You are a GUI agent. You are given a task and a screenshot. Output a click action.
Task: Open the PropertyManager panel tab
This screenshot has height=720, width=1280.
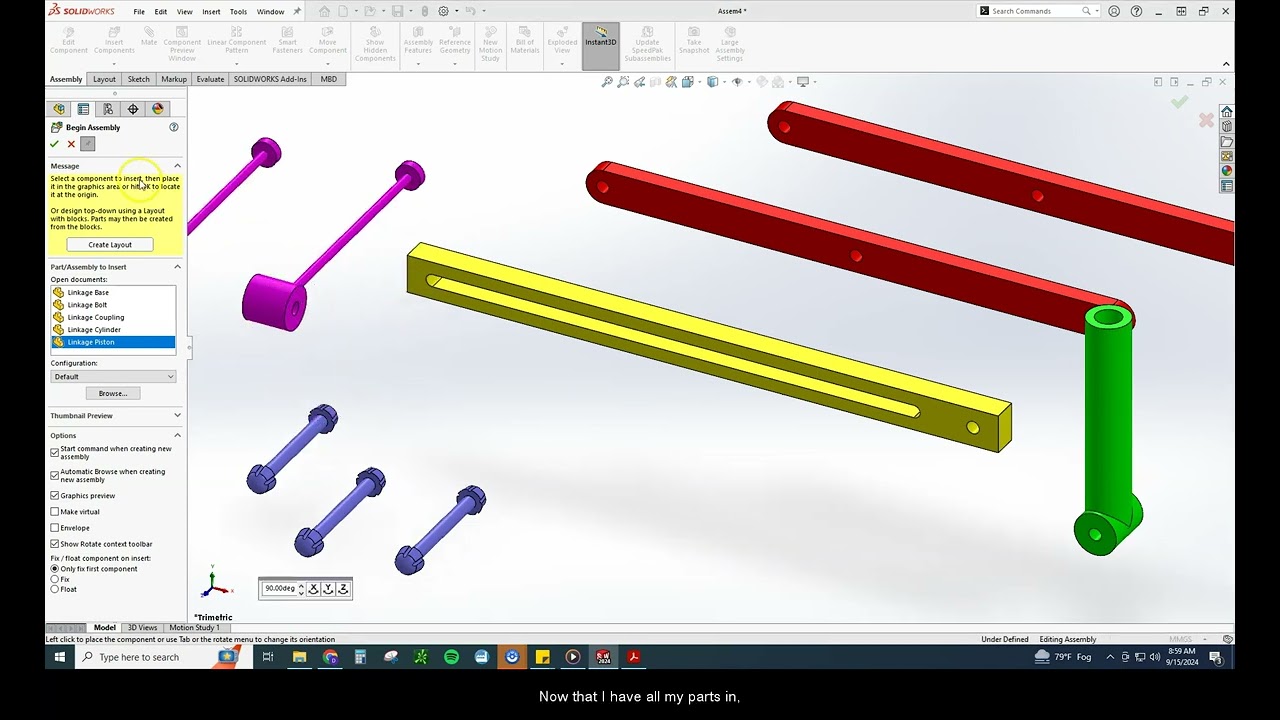pyautogui.click(x=83, y=109)
